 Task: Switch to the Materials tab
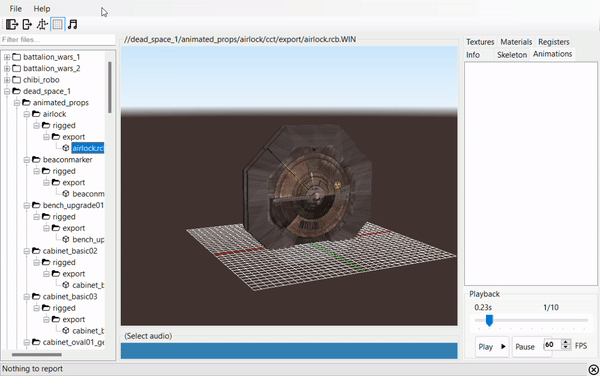pos(516,42)
